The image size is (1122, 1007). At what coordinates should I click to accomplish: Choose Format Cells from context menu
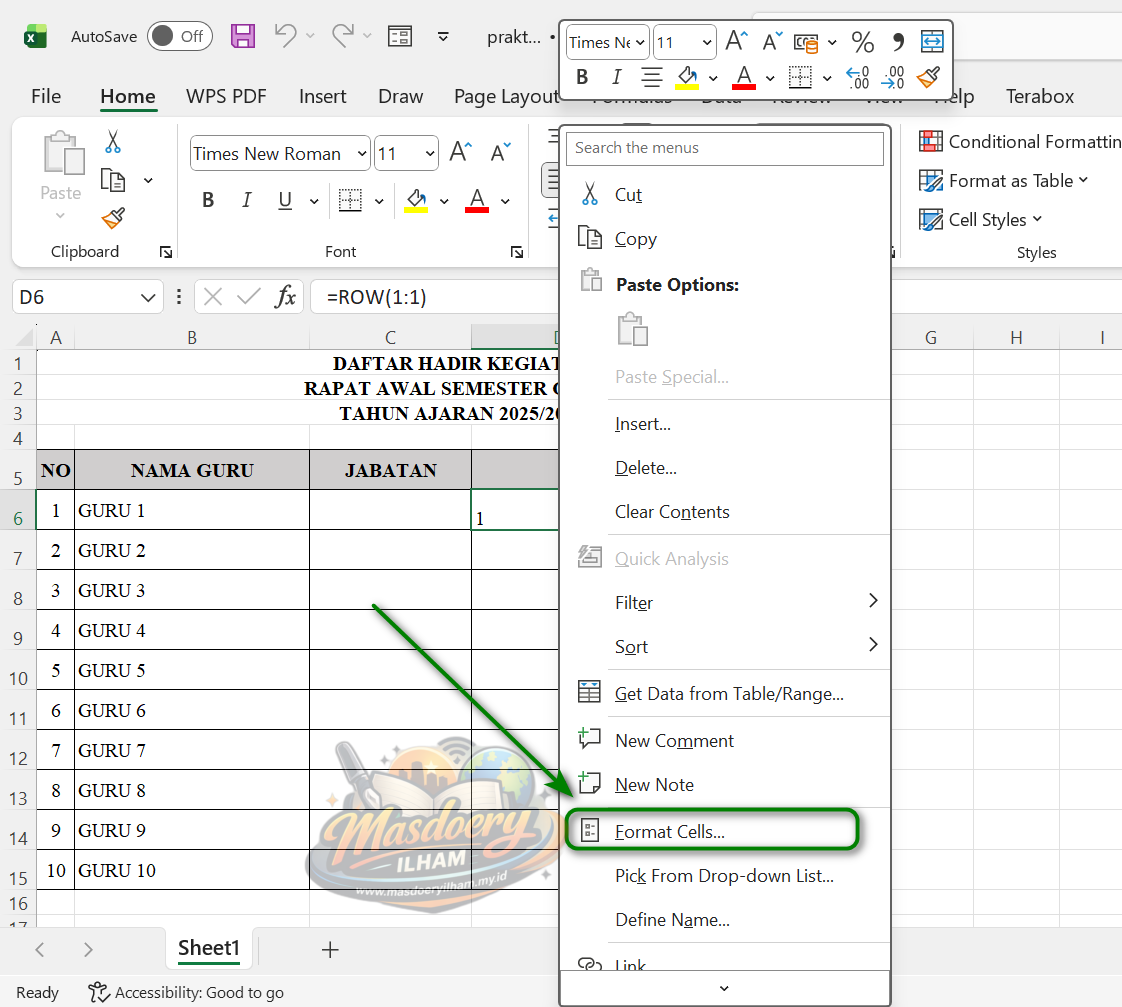point(670,831)
